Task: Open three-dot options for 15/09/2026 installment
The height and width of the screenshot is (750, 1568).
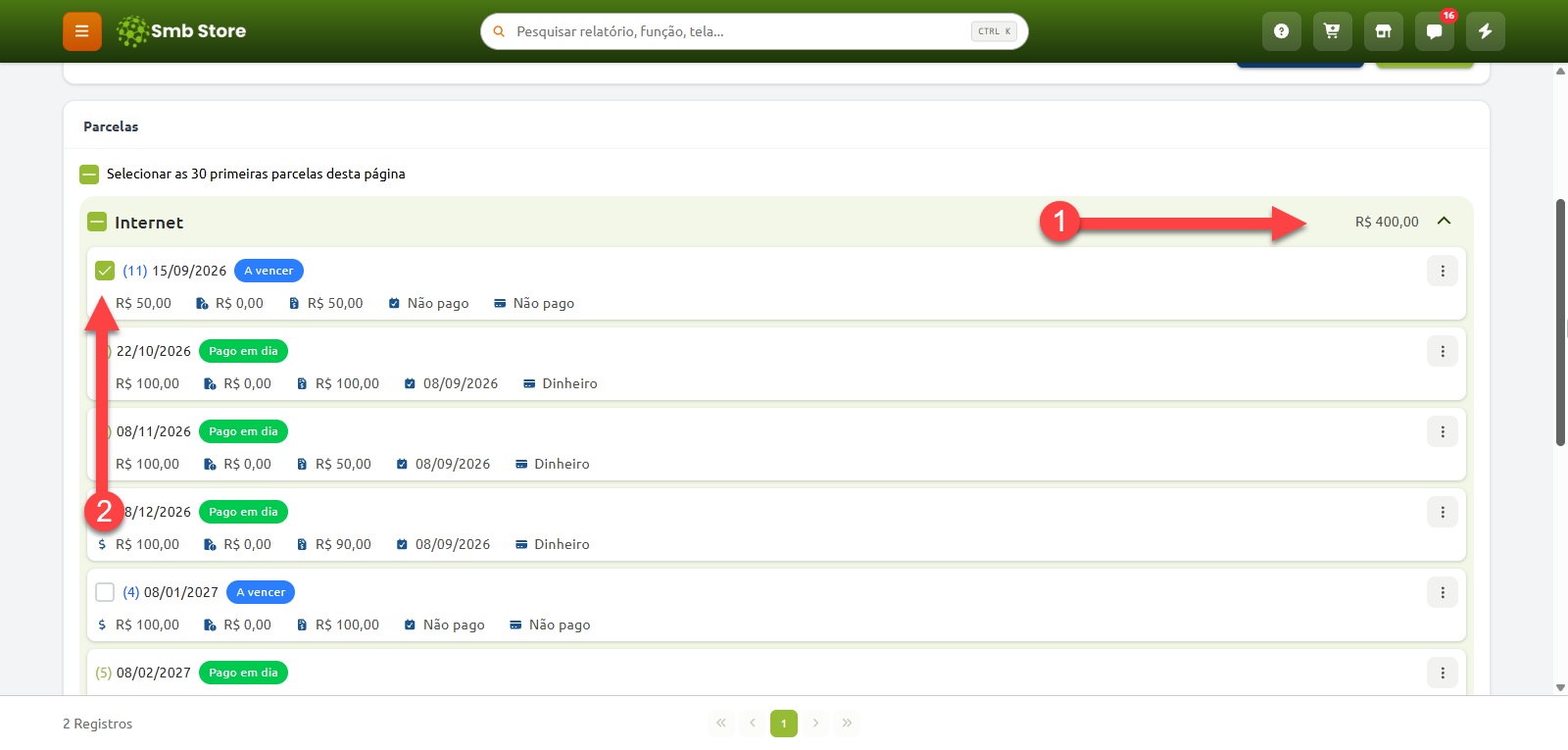Action: [x=1443, y=271]
